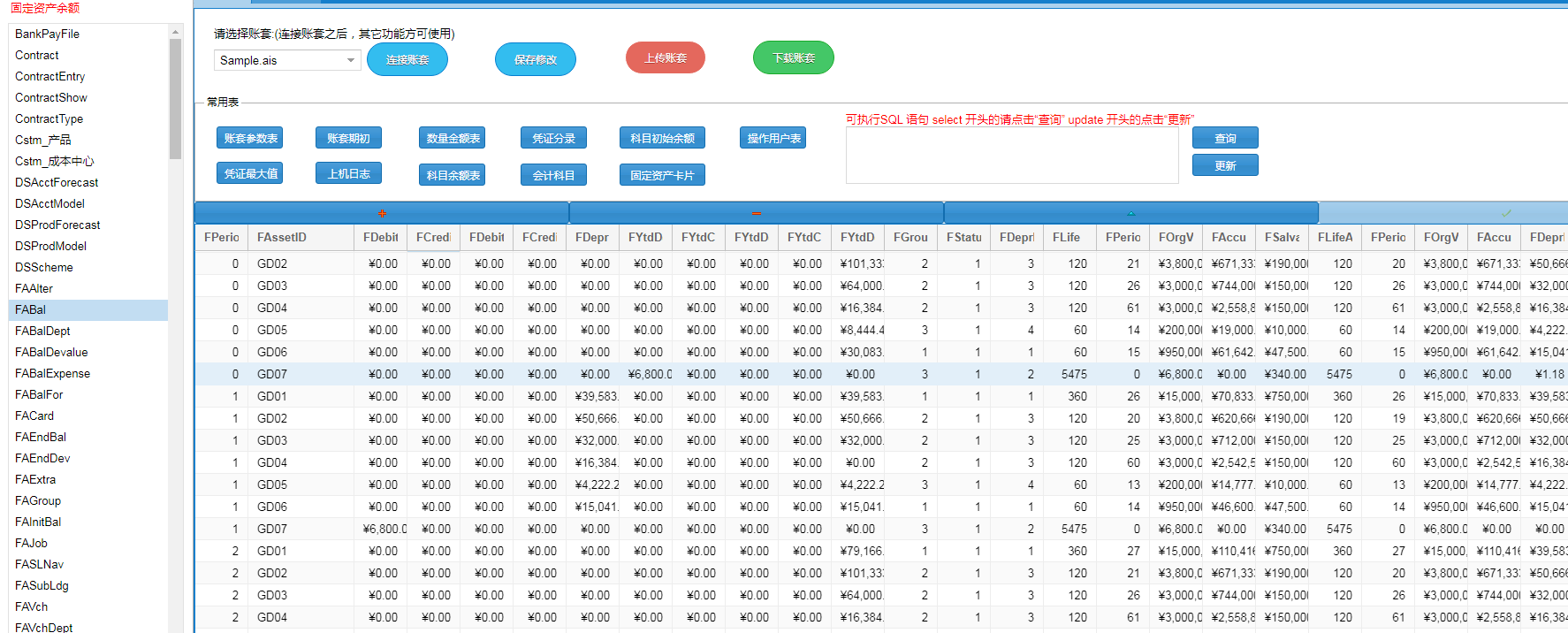Select BankPayFile in the table list
This screenshot has height=633, width=1568.
[x=88, y=34]
